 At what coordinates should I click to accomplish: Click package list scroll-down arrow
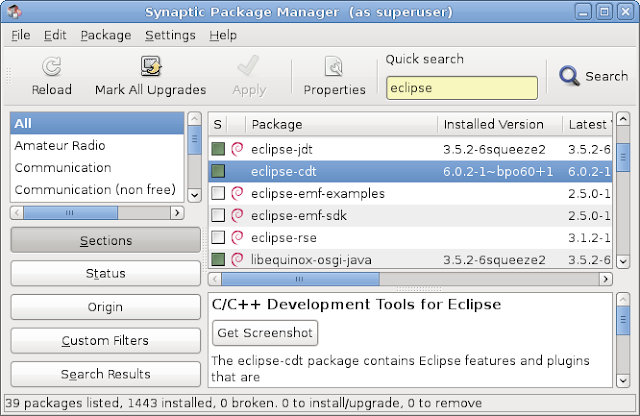pos(623,261)
